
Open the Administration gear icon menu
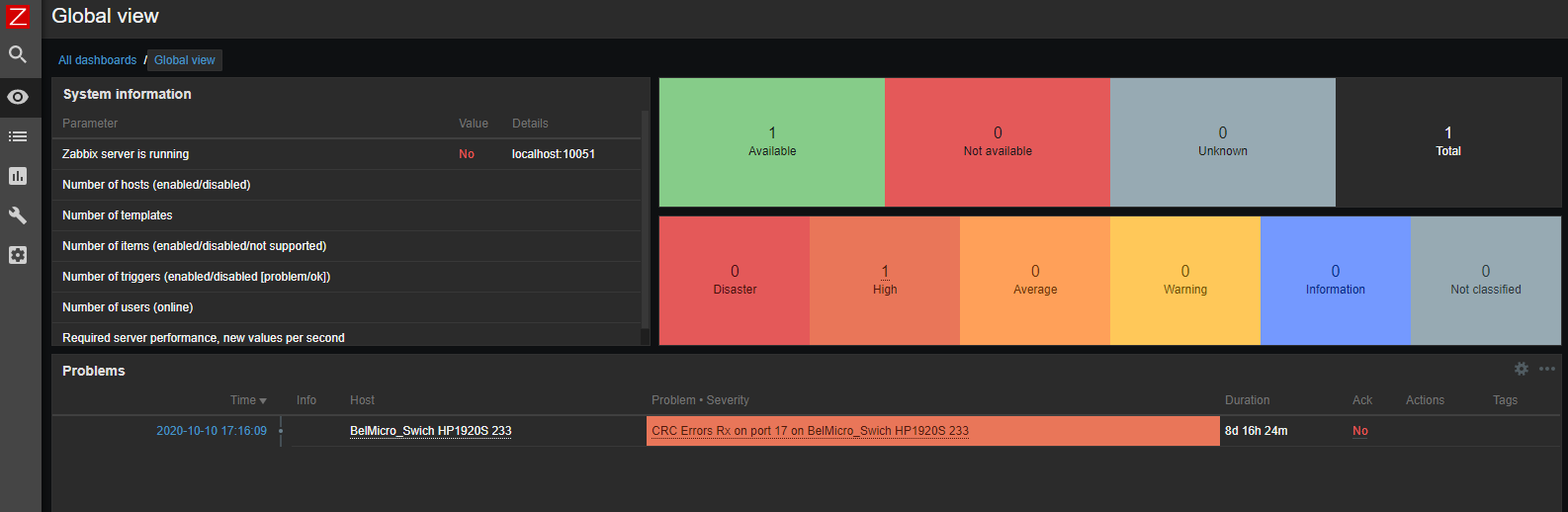coord(18,255)
